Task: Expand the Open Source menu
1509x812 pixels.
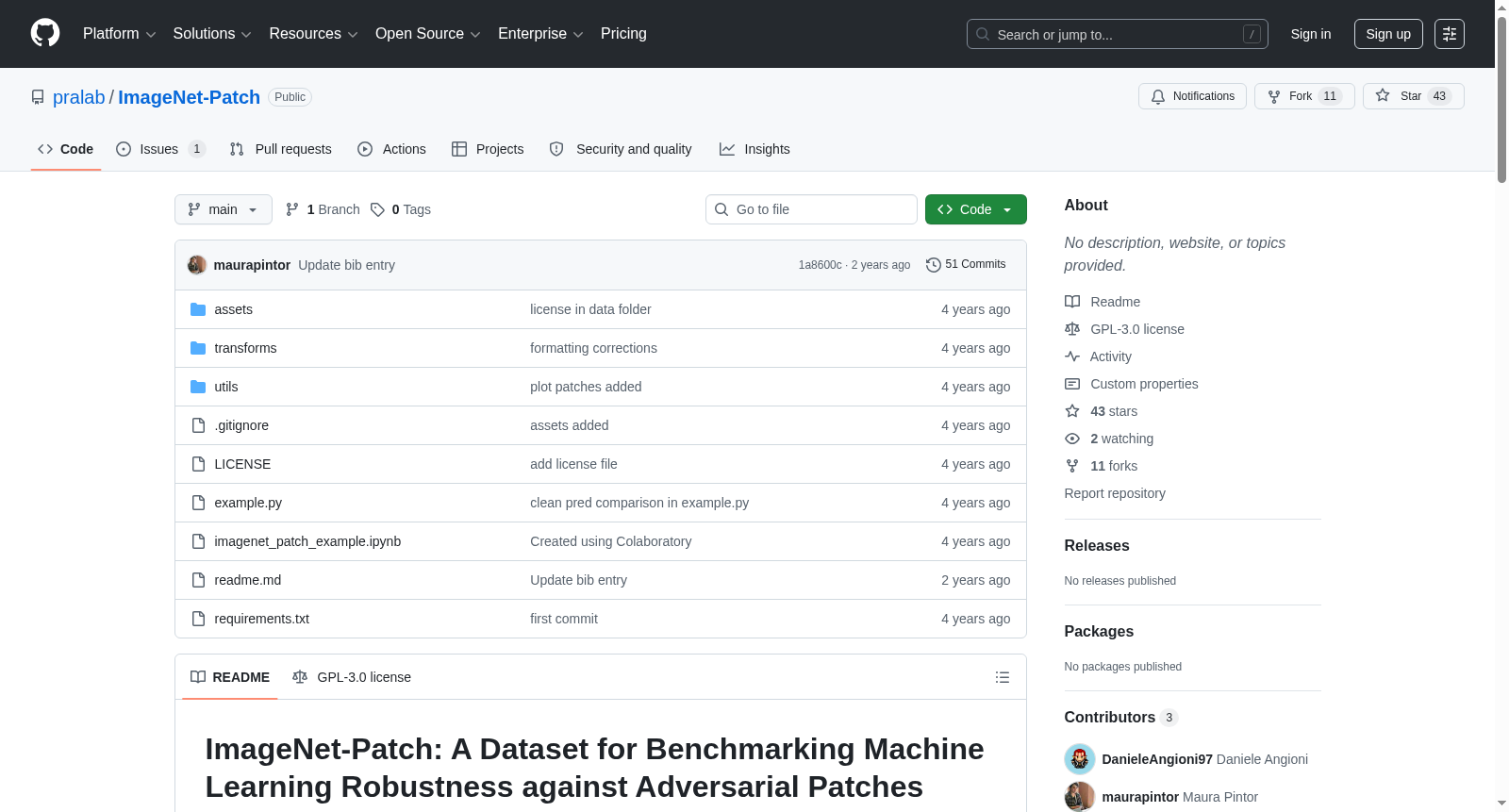Action: [x=428, y=34]
